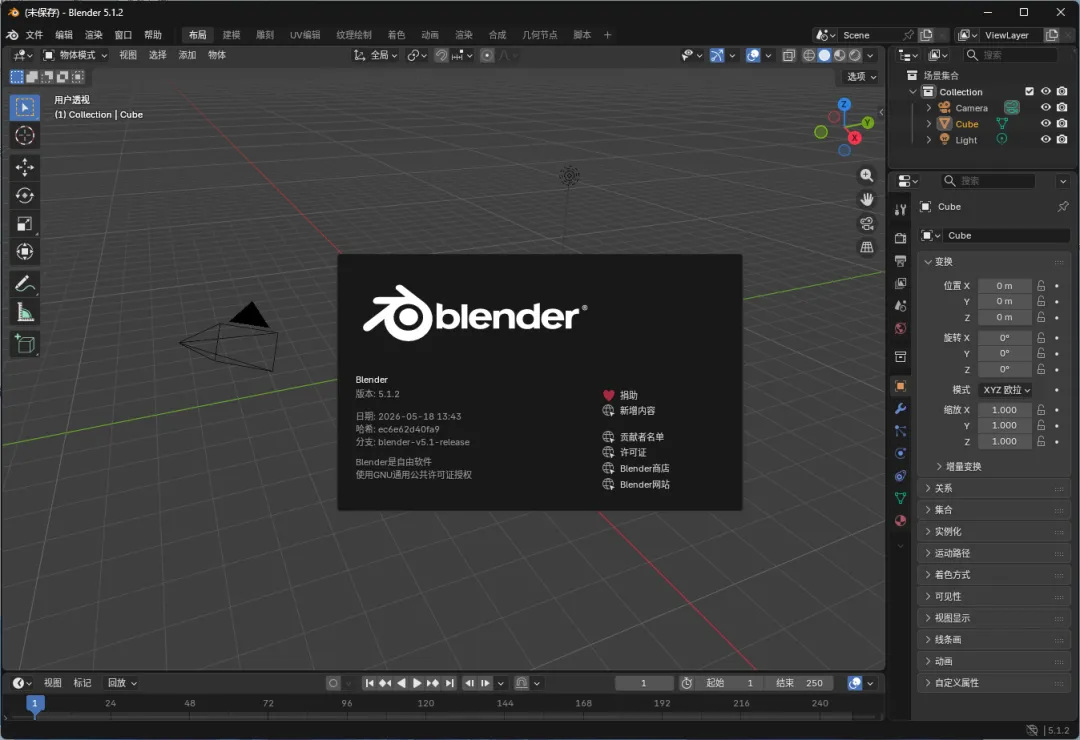Select the Annotate pencil tool

(x=25, y=284)
